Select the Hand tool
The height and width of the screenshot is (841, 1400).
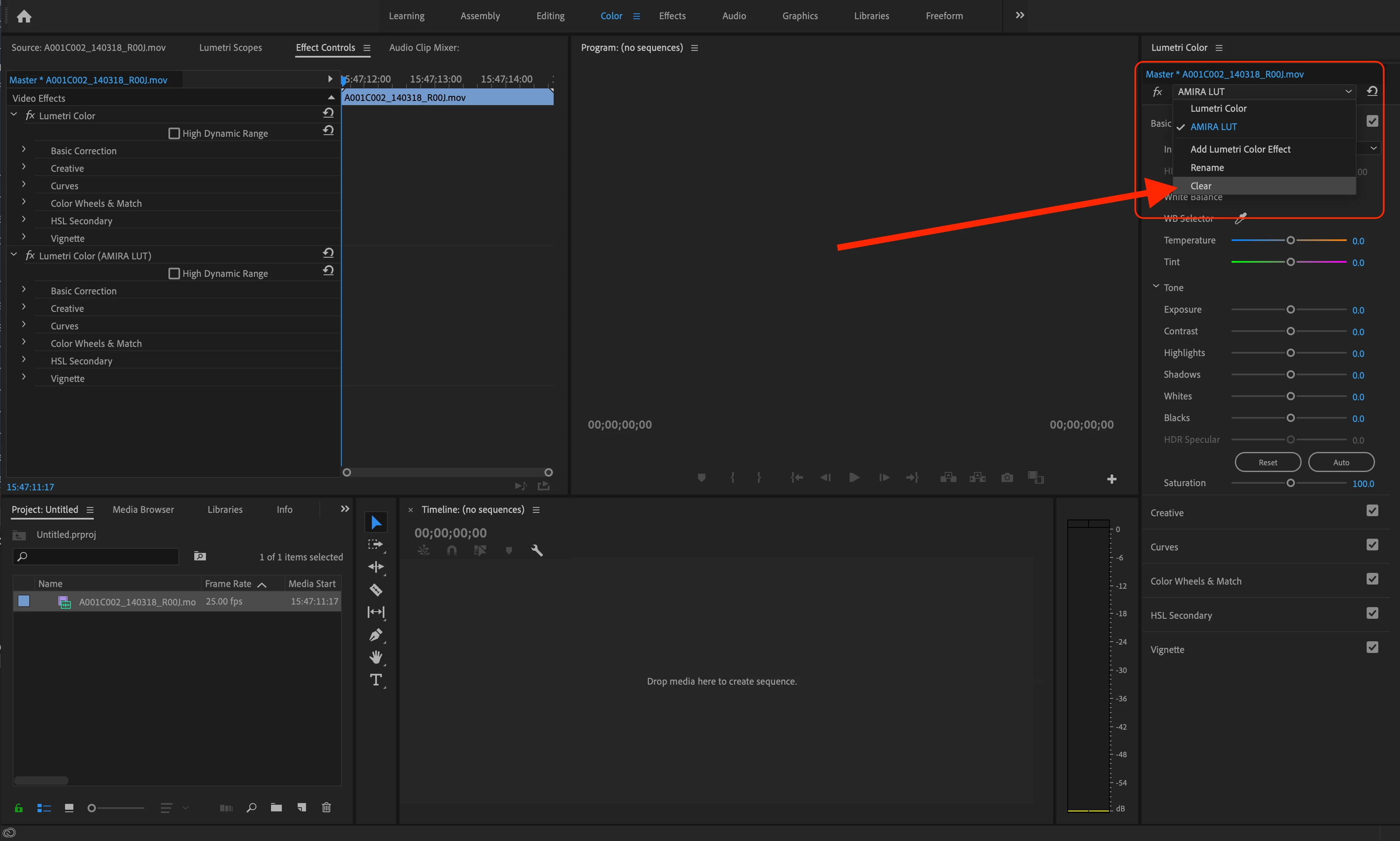376,658
